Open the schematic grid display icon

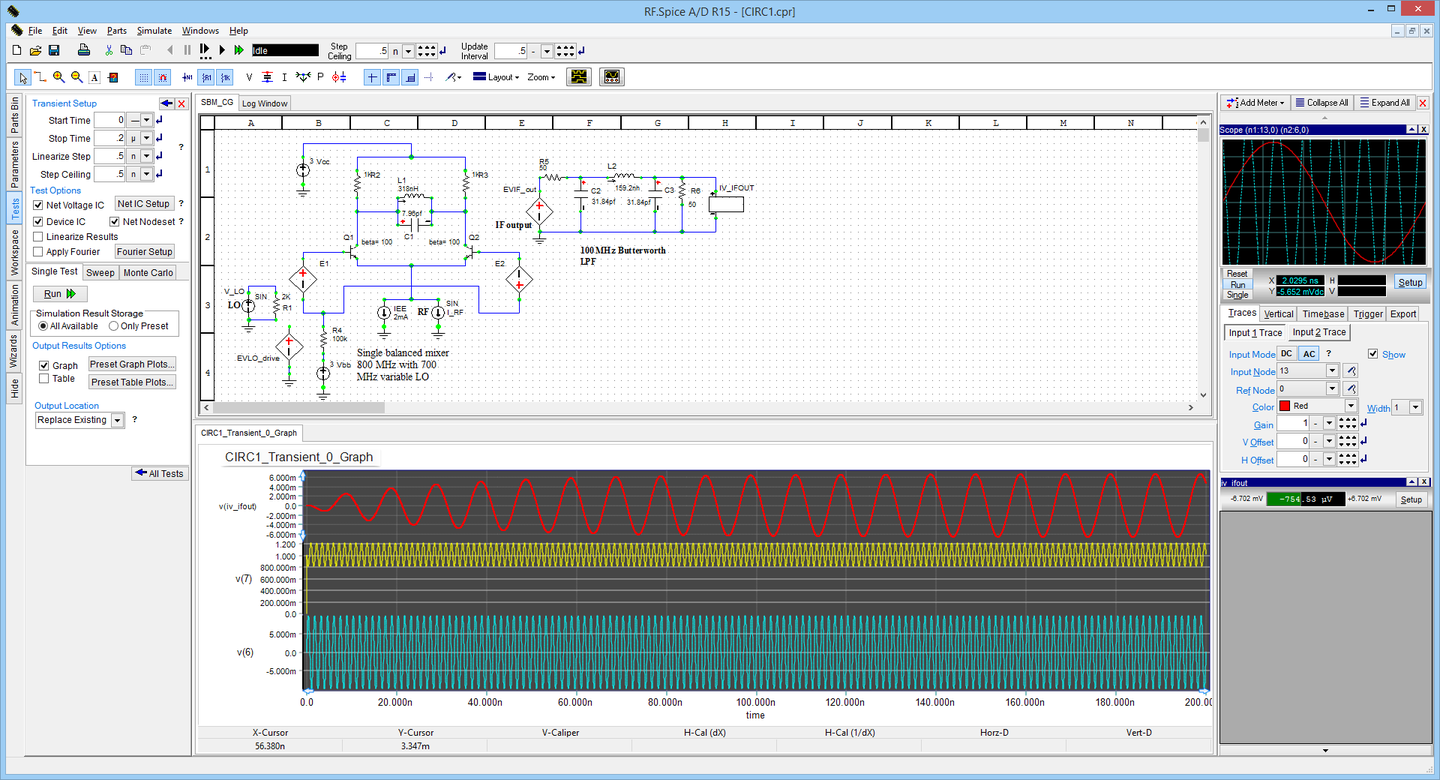tap(143, 76)
